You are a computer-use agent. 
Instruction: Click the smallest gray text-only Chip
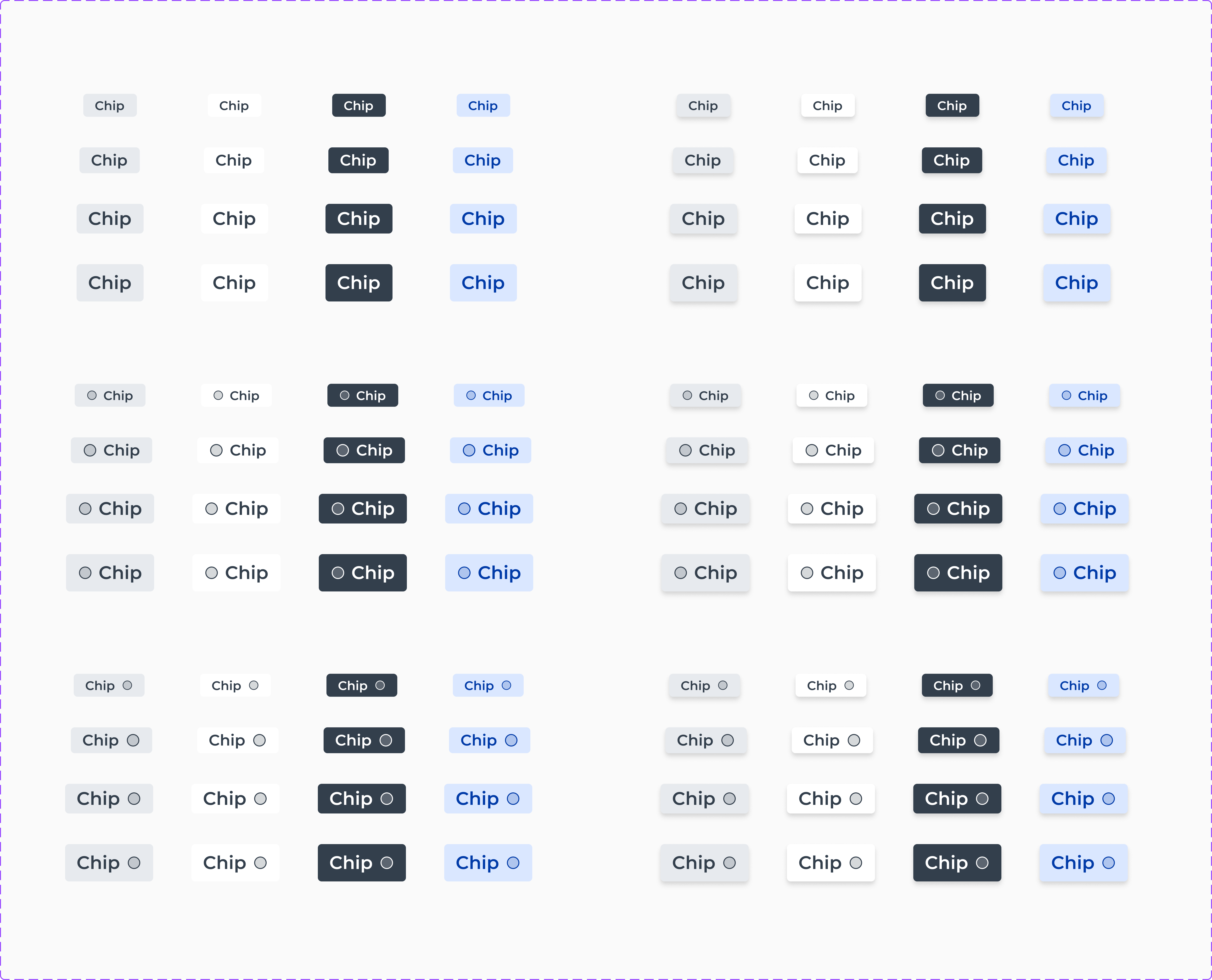pos(110,106)
